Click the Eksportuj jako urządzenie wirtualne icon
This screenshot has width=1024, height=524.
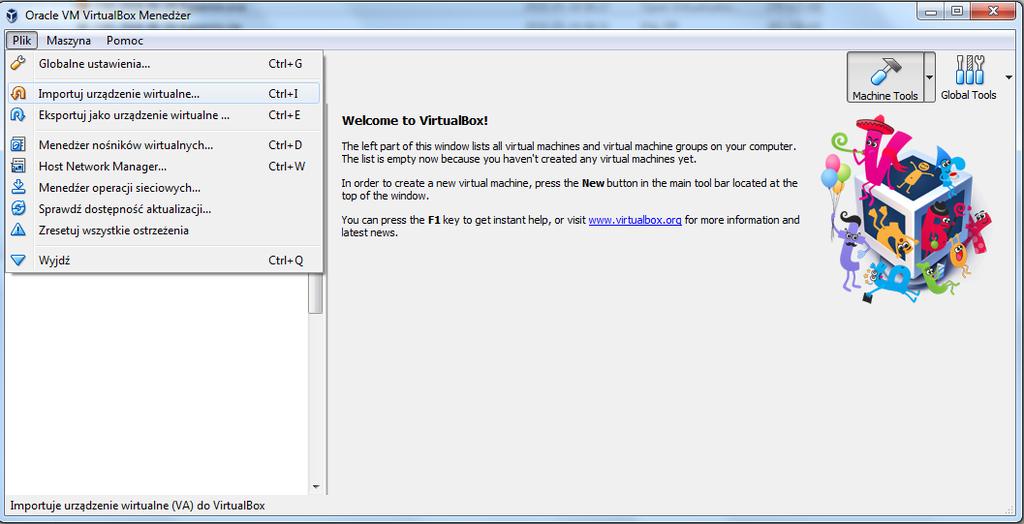[18, 116]
